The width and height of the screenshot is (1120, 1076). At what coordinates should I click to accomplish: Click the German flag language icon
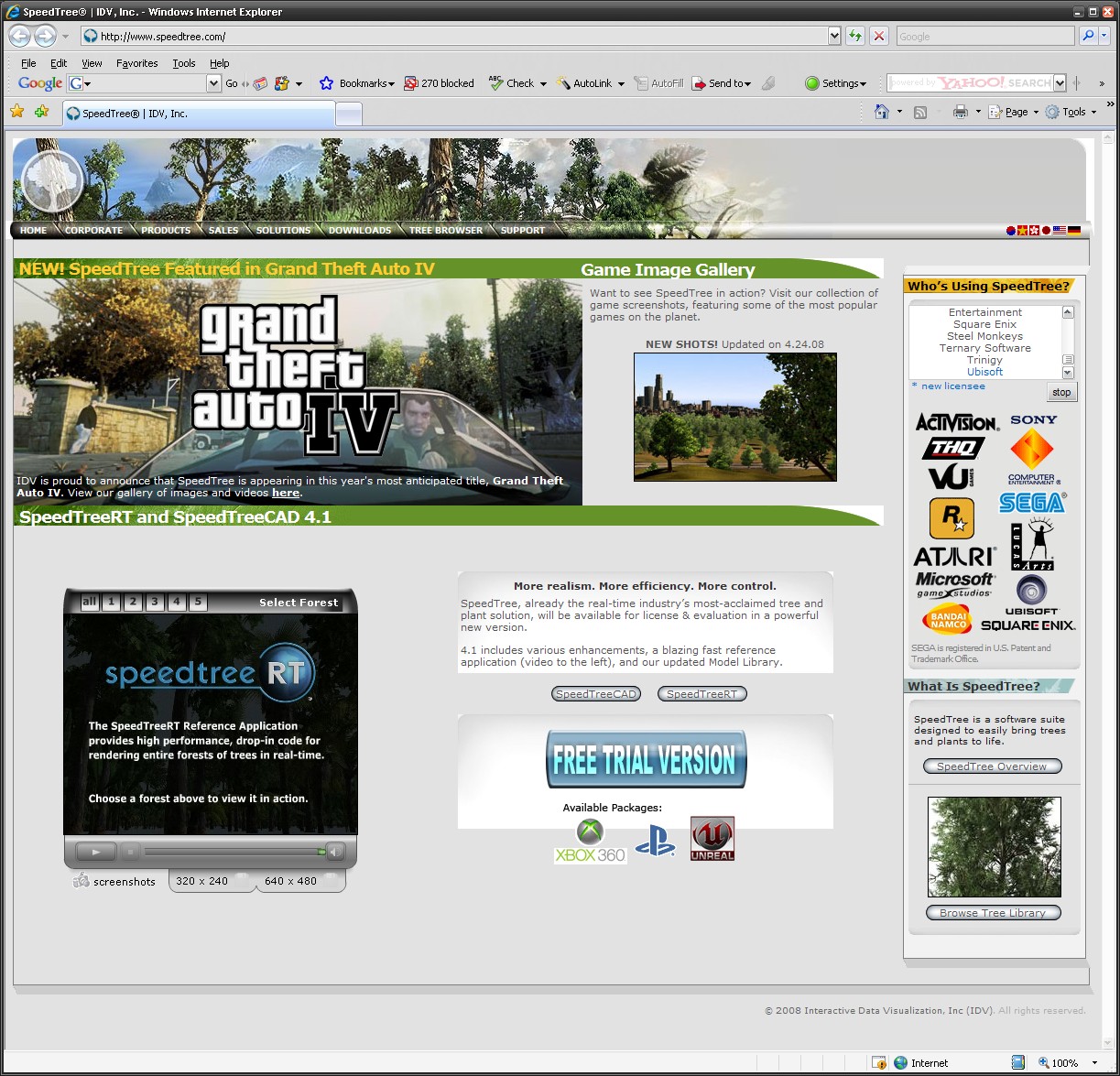[1074, 231]
